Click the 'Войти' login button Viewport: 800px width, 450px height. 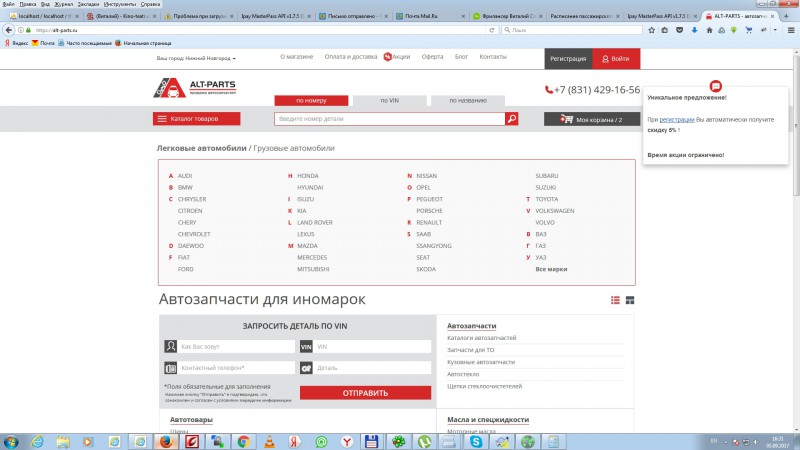click(x=616, y=59)
